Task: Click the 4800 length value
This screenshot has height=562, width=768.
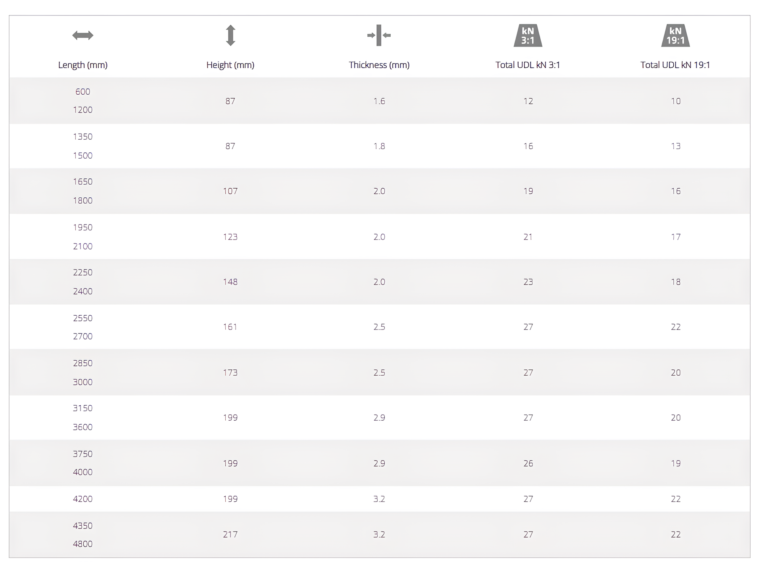Action: point(81,544)
